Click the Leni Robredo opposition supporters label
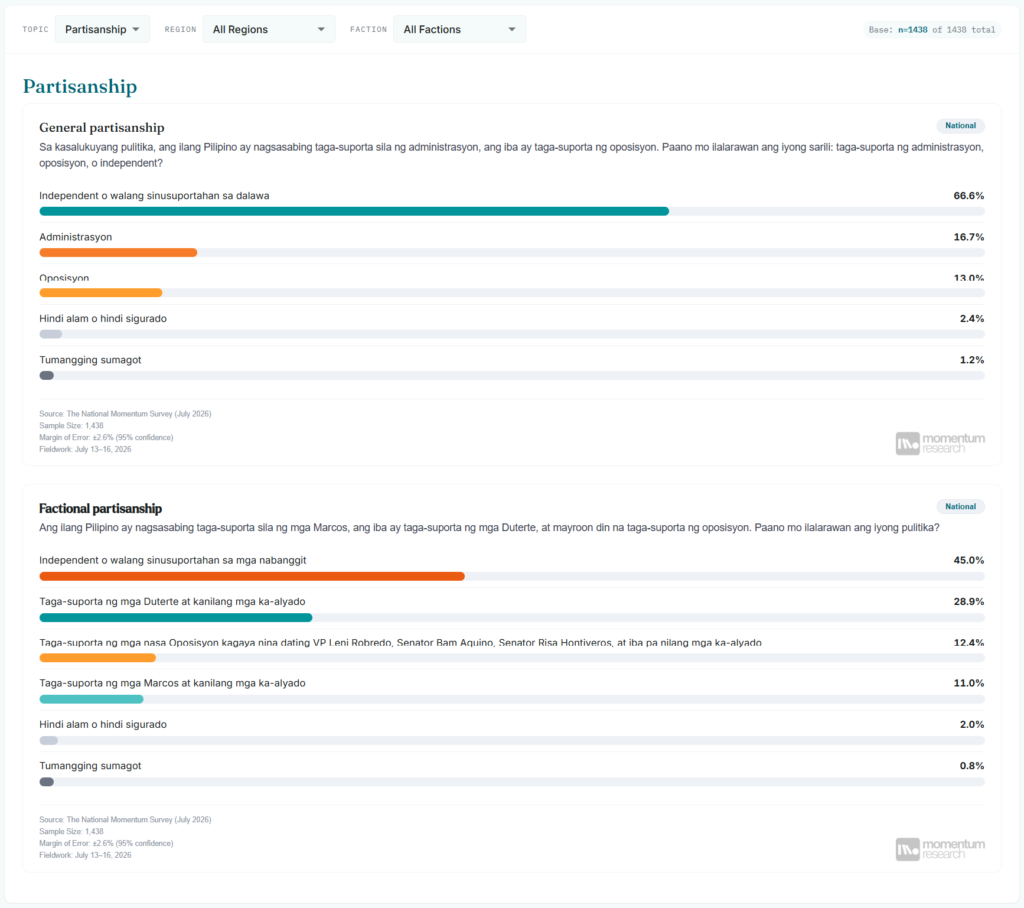 pos(400,642)
